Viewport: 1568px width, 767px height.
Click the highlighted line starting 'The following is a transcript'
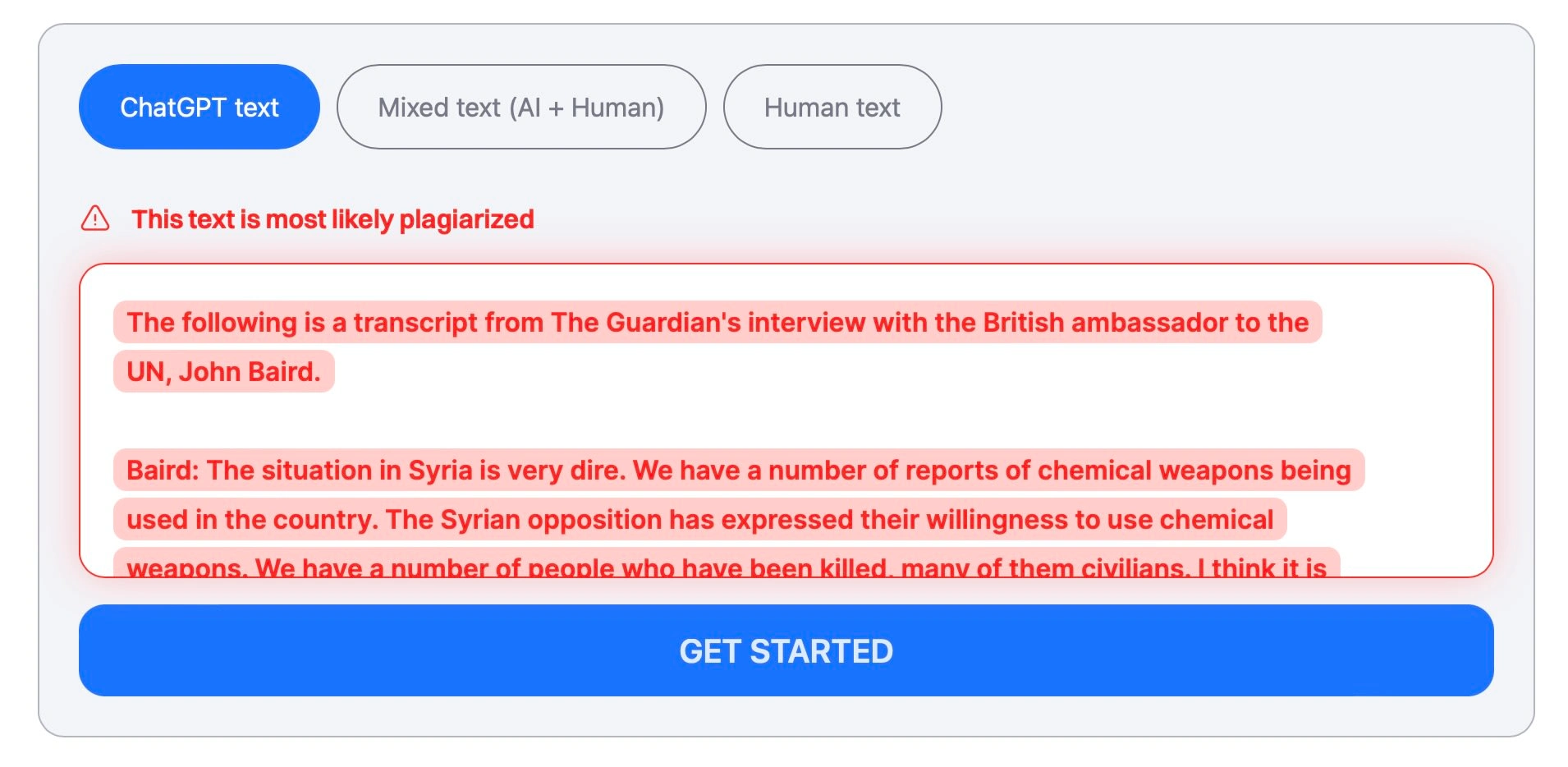[x=718, y=322]
